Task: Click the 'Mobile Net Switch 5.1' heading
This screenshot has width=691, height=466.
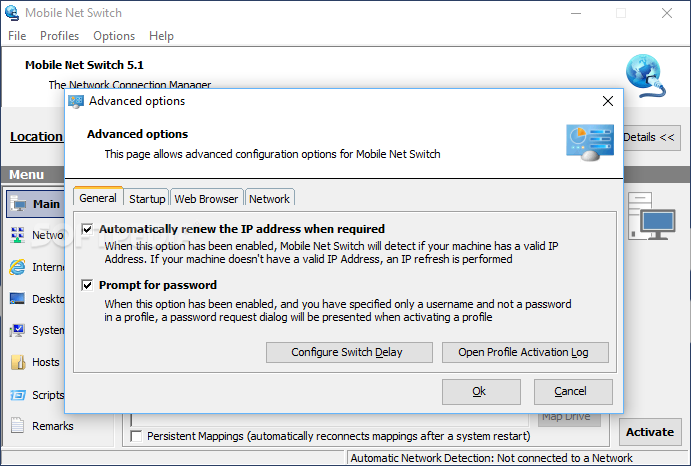Action: pos(84,65)
